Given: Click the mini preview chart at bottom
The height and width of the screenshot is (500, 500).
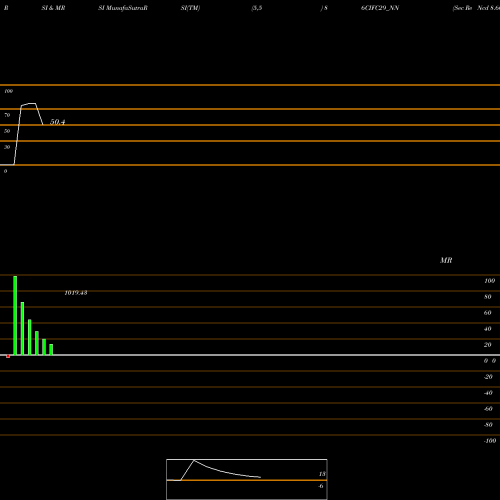Looking at the screenshot, I should click(x=247, y=479).
